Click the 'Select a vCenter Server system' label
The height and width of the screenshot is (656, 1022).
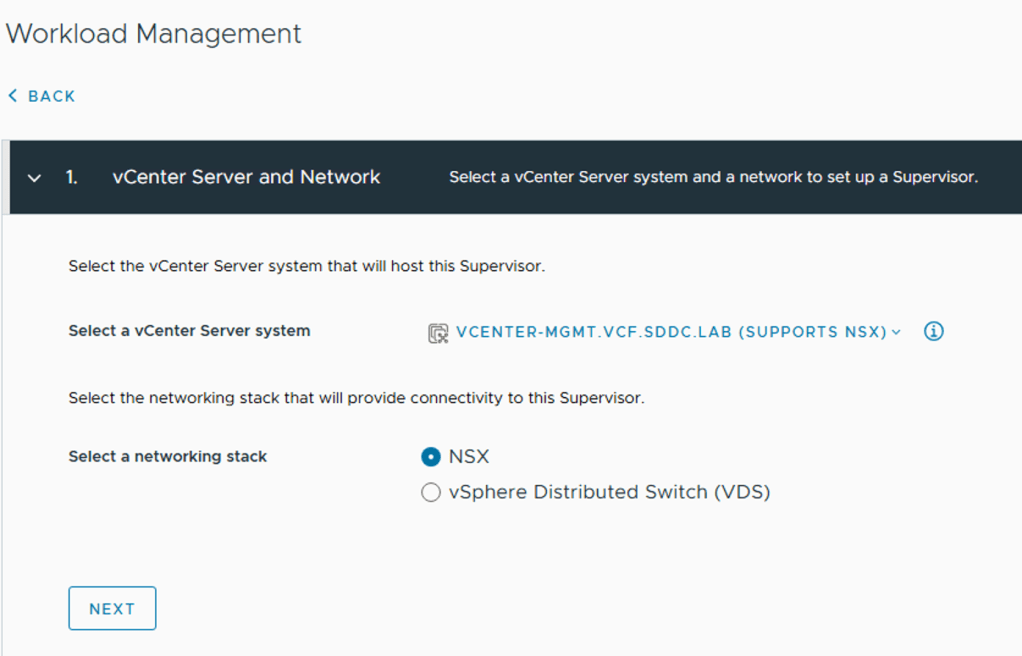[189, 331]
